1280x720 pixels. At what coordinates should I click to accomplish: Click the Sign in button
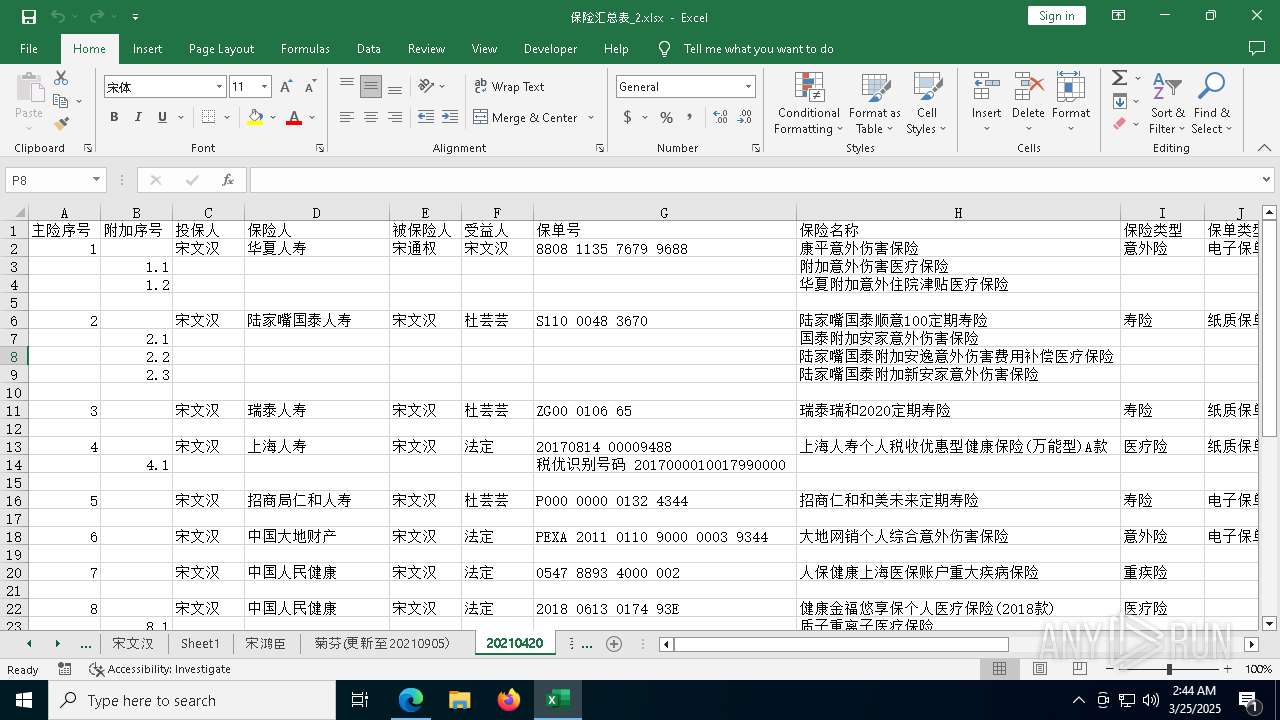pos(1056,16)
